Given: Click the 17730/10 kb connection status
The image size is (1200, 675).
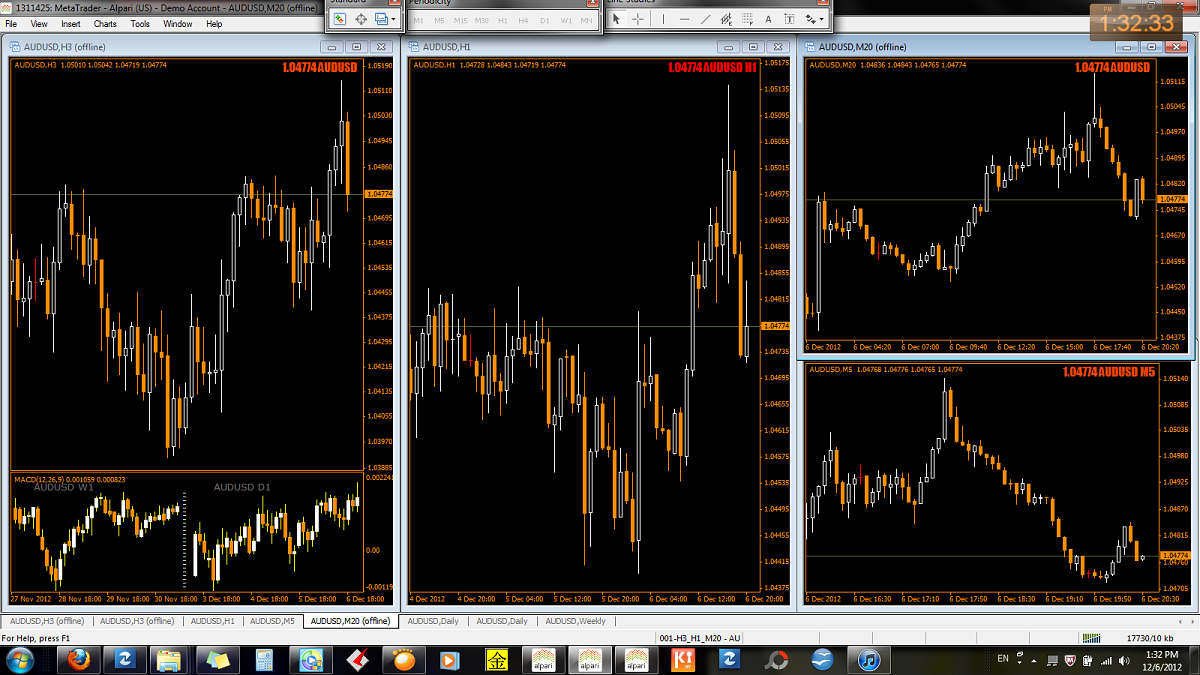Looking at the screenshot, I should [1150, 638].
